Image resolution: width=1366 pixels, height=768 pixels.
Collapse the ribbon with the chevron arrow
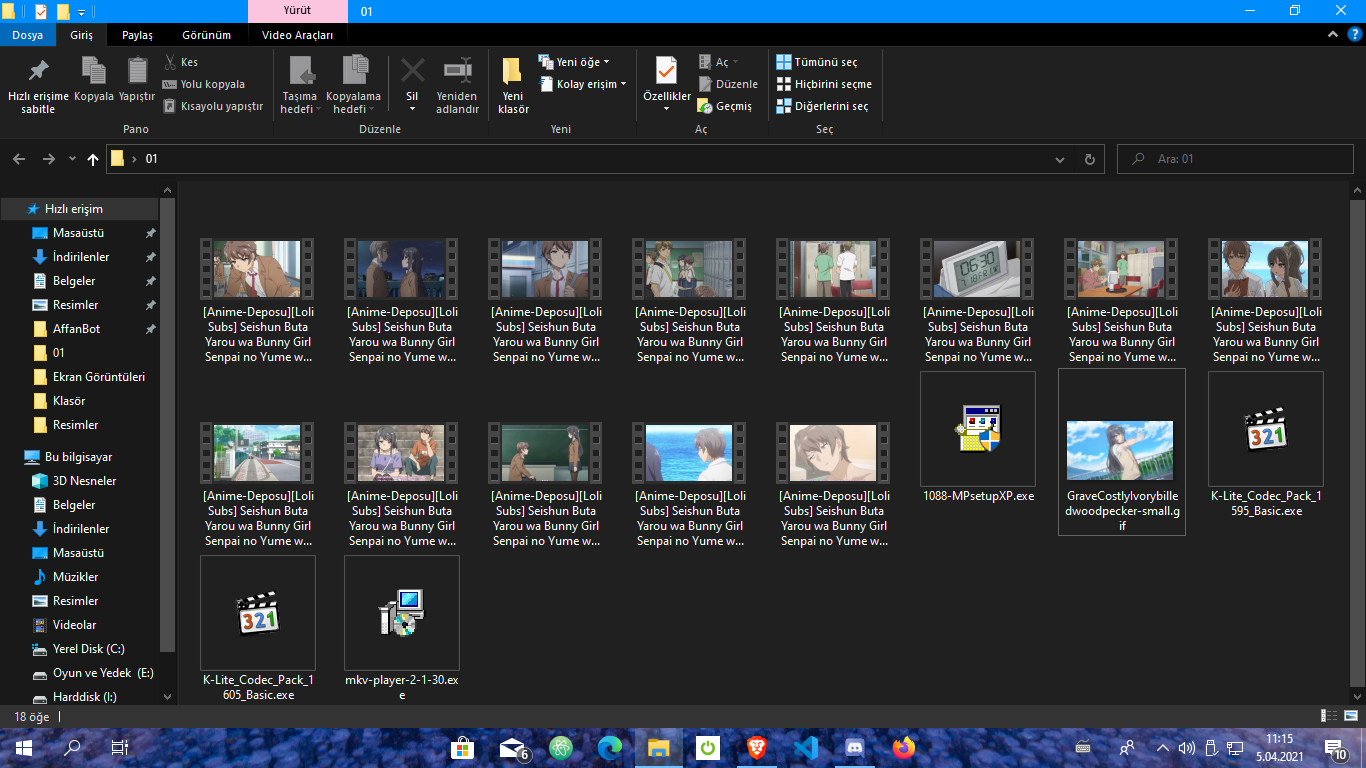tap(1331, 35)
